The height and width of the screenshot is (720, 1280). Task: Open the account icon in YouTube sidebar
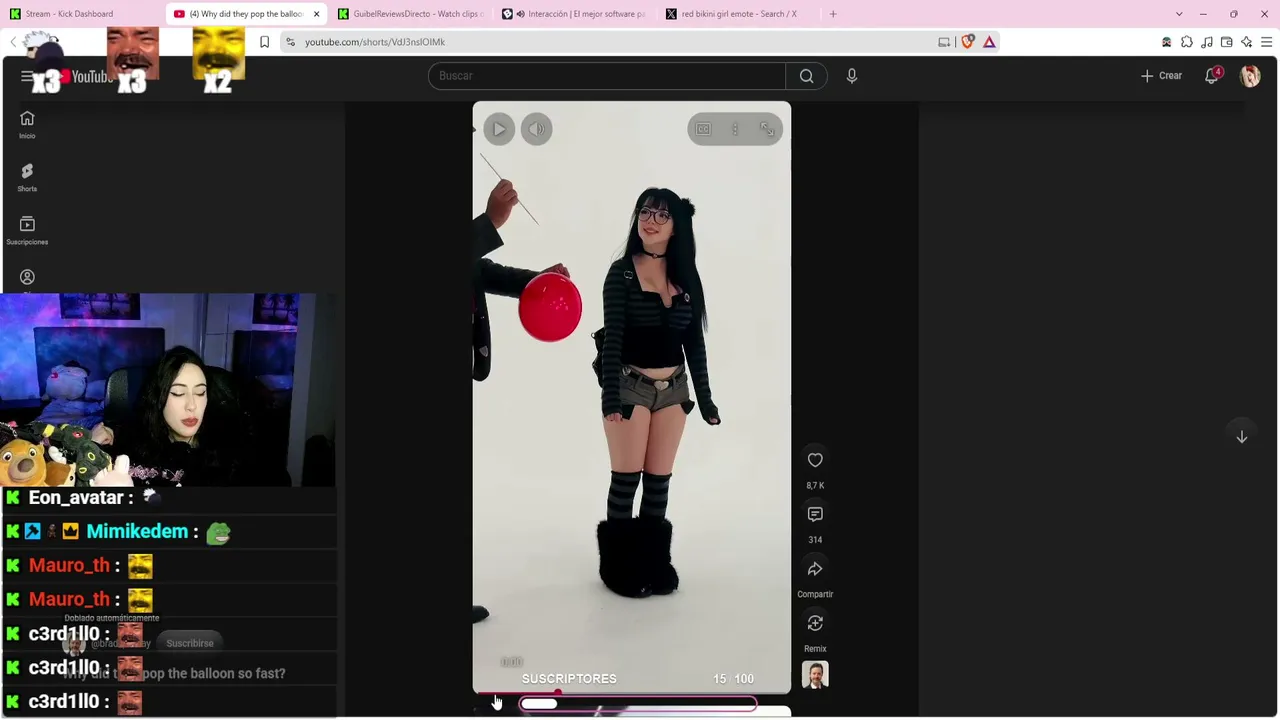click(x=27, y=277)
